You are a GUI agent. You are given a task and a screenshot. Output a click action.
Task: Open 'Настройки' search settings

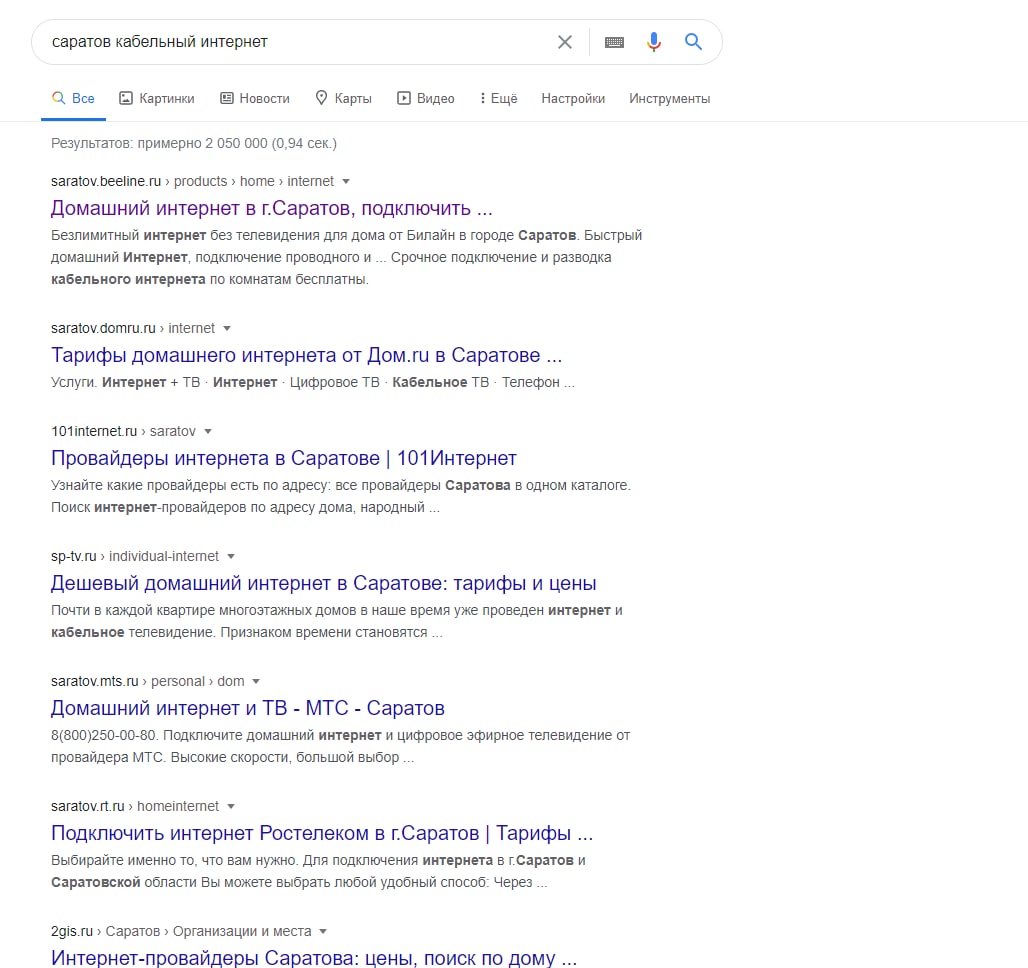[x=573, y=98]
